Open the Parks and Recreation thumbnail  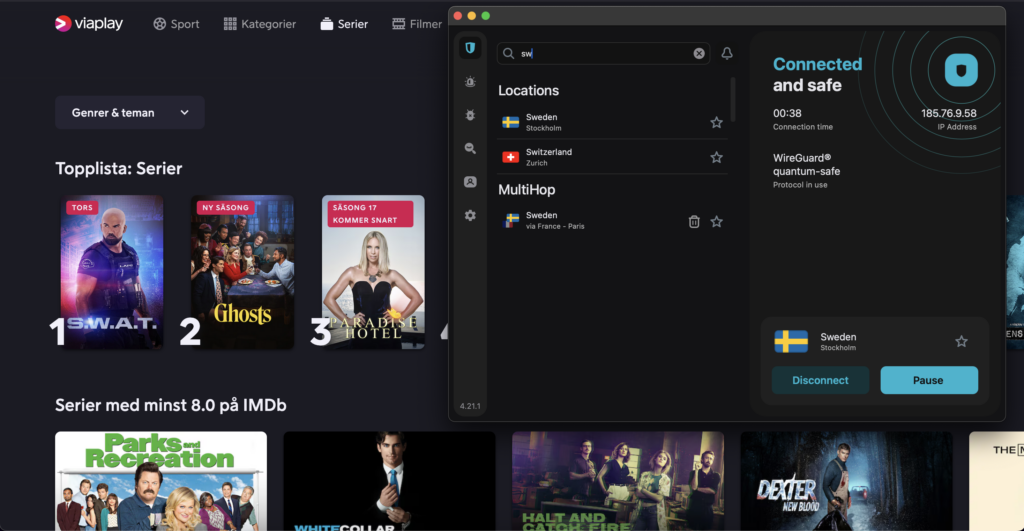pyautogui.click(x=161, y=481)
